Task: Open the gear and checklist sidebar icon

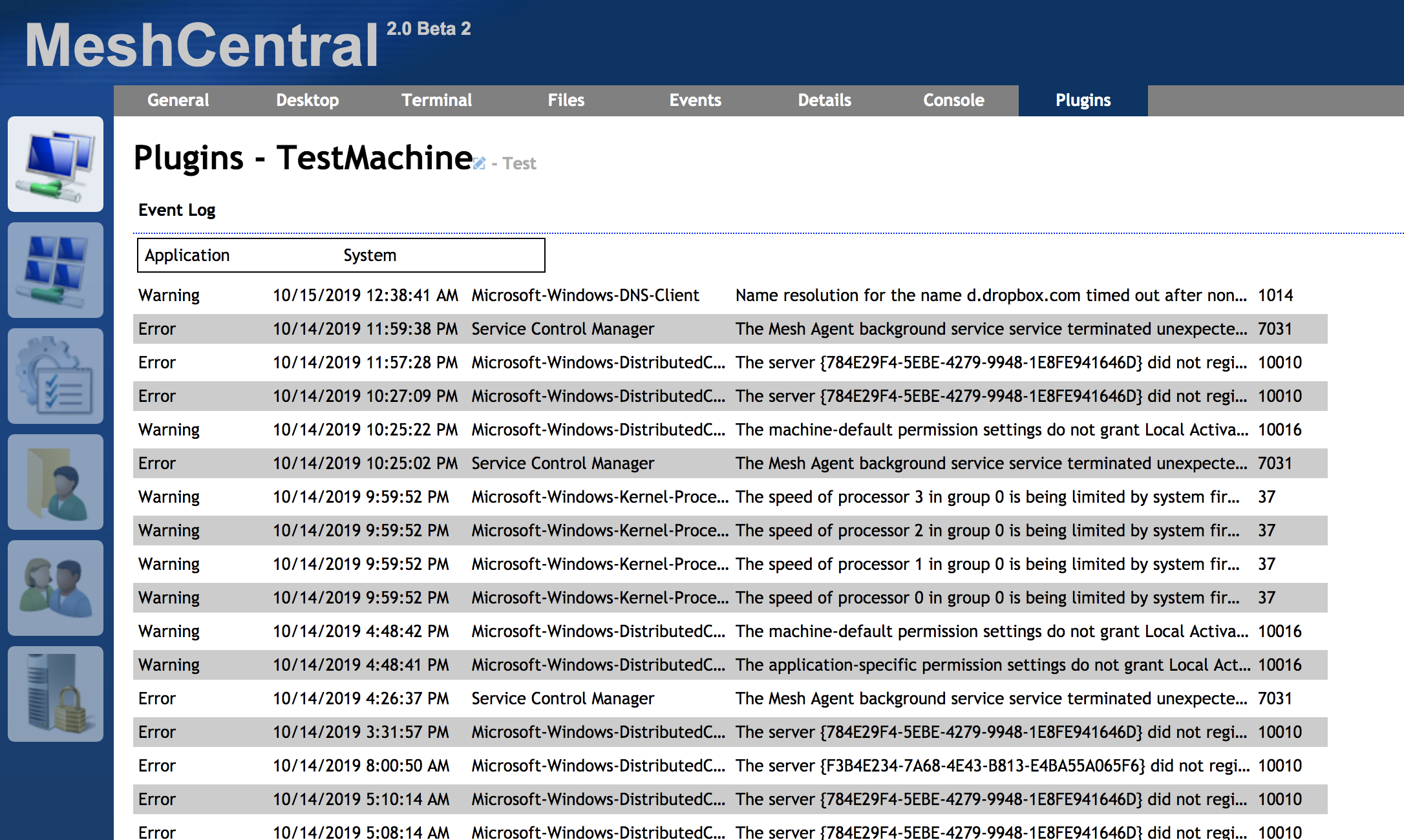Action: click(x=56, y=376)
